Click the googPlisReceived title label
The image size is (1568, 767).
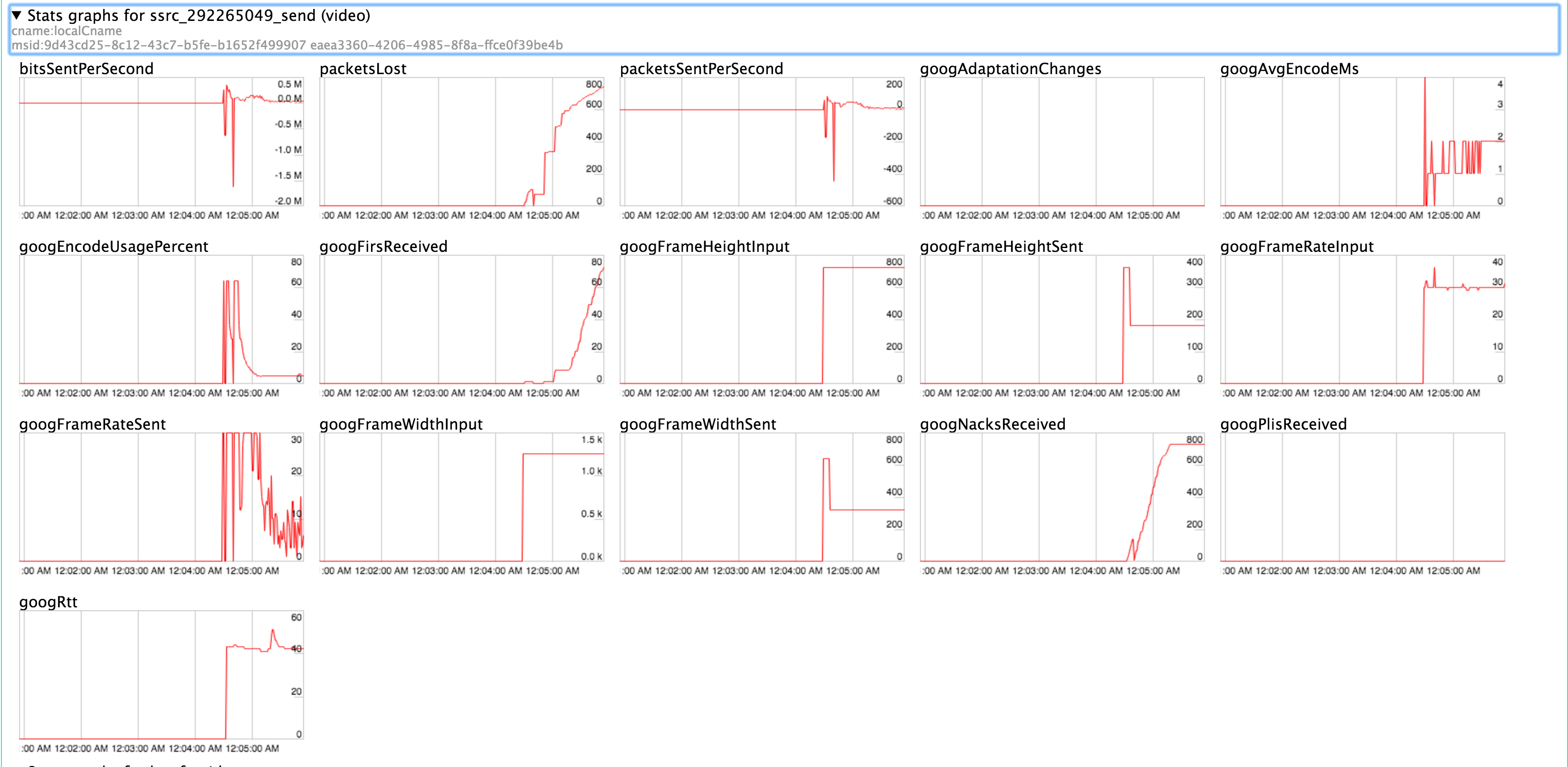1283,424
